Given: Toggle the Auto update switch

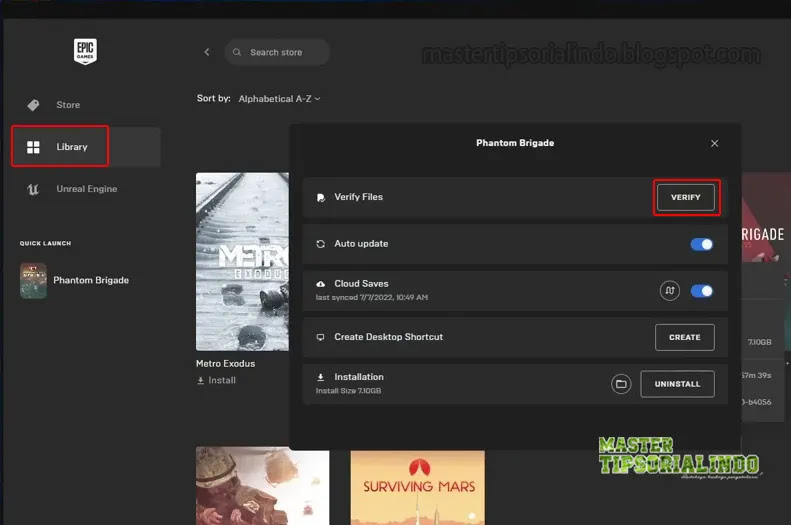Looking at the screenshot, I should pos(702,244).
